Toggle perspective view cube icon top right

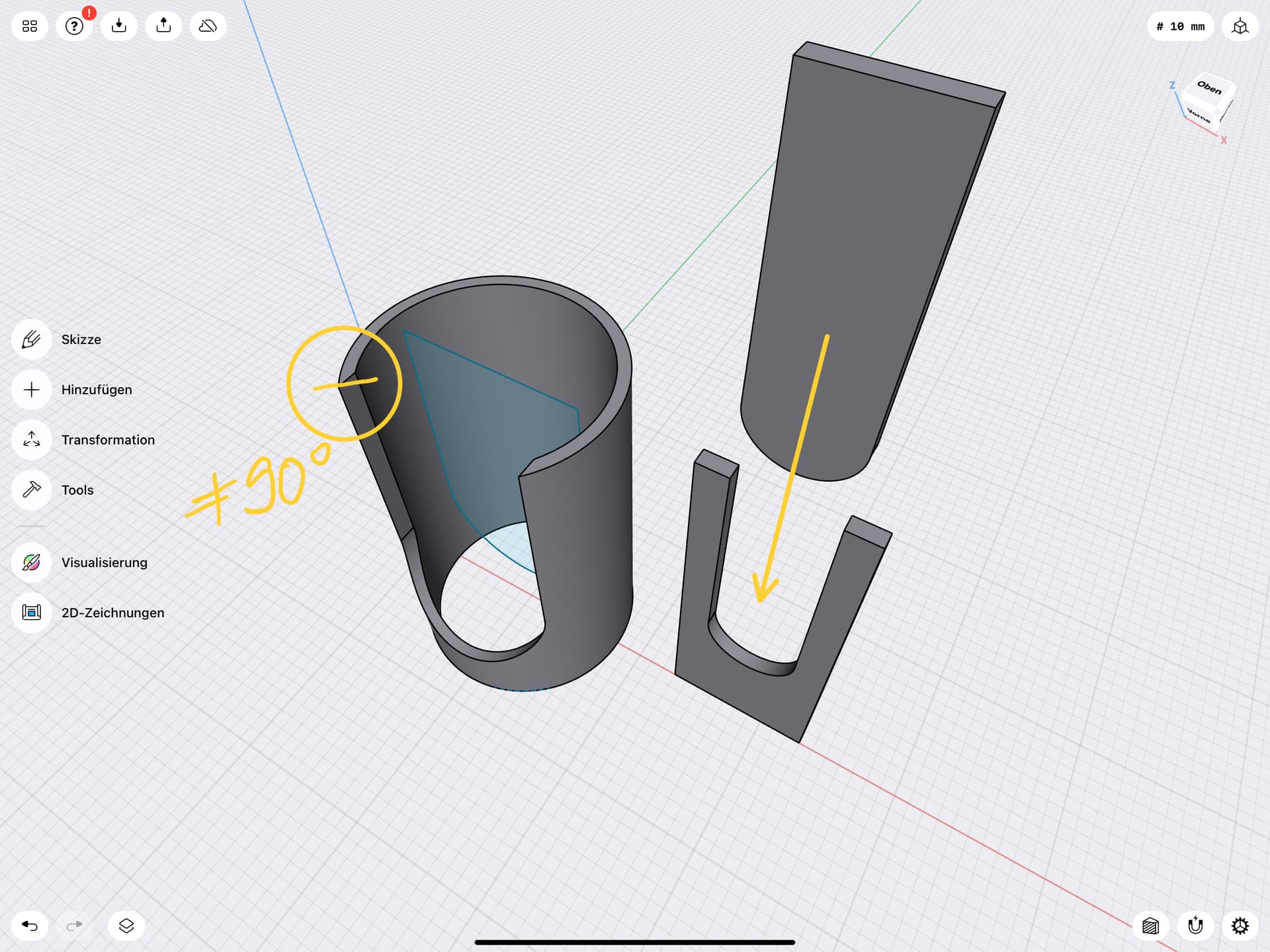pyautogui.click(x=1240, y=26)
